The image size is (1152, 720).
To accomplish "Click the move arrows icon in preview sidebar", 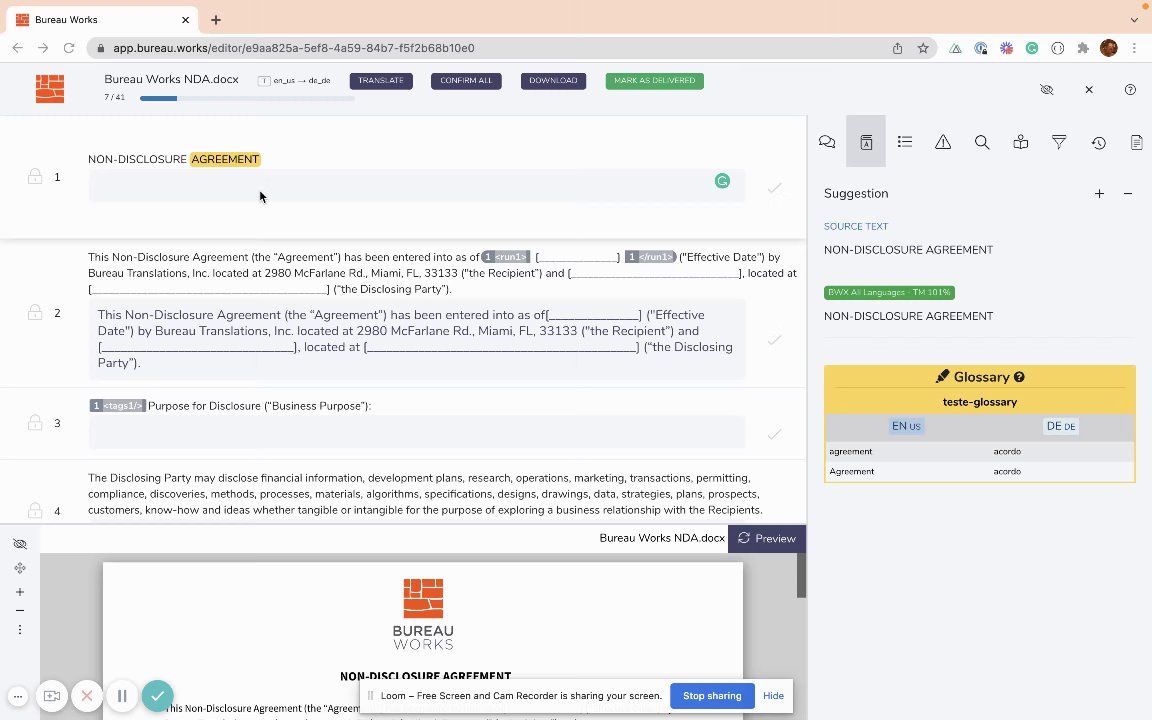I will 20,568.
